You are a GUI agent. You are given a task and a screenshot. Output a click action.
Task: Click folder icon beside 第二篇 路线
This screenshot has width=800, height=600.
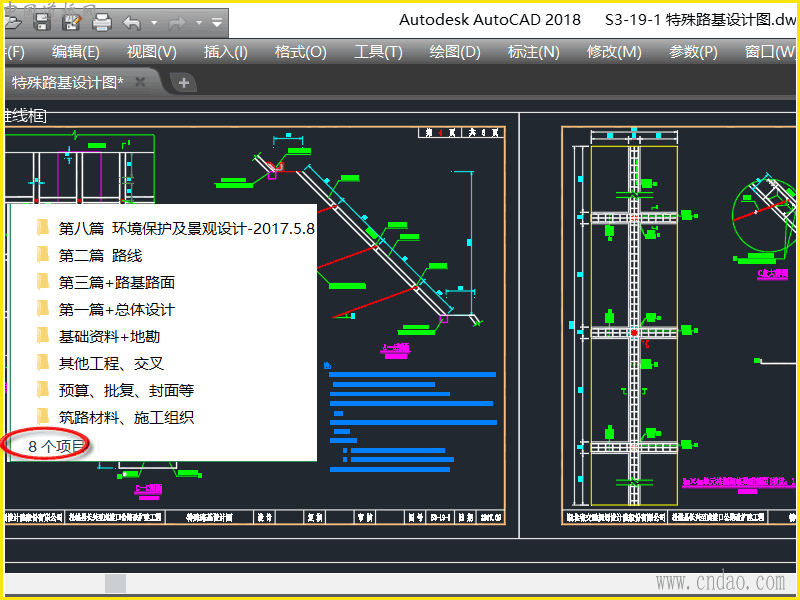click(42, 255)
